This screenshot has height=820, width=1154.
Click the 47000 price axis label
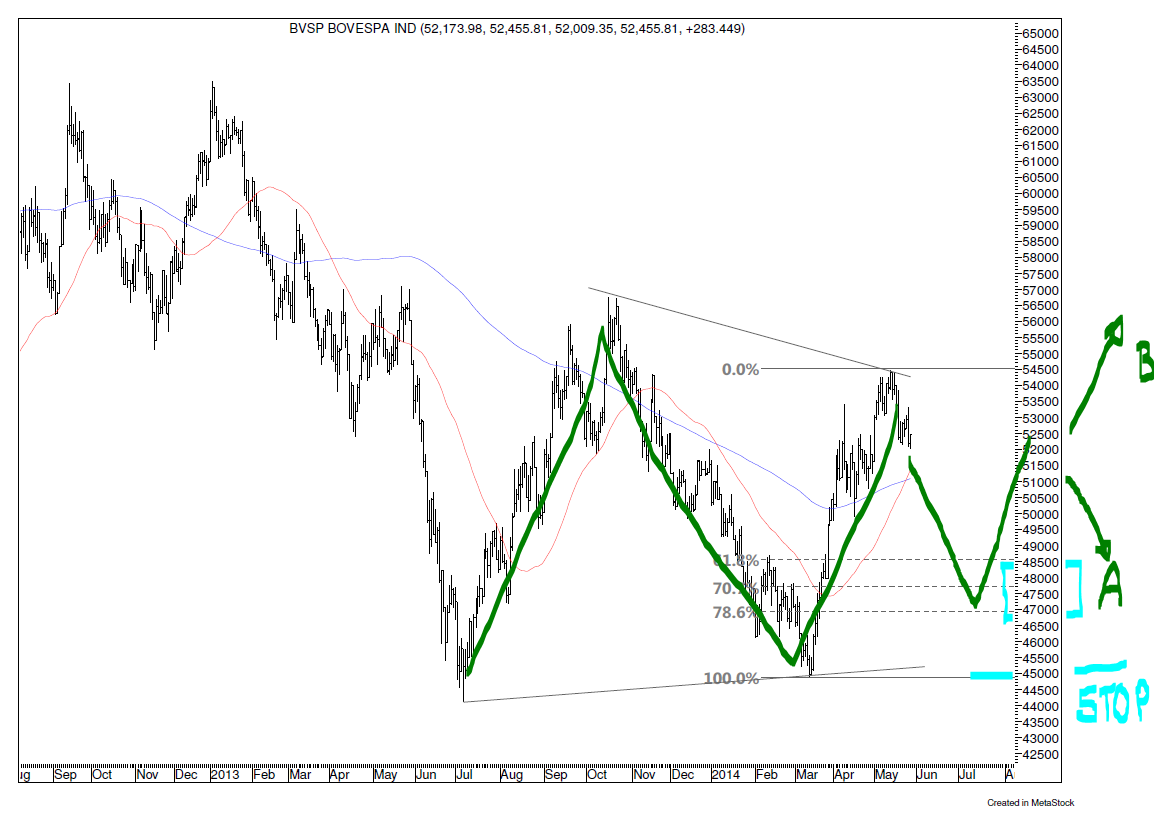[1041, 611]
